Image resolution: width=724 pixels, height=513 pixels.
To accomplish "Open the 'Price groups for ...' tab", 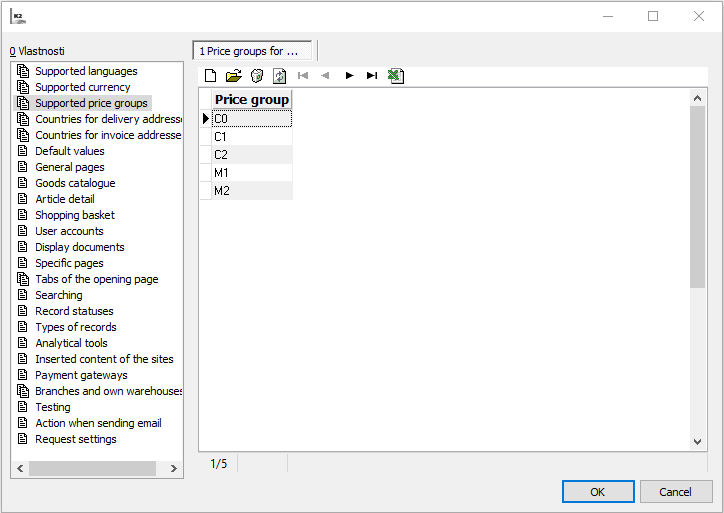I will [253, 51].
